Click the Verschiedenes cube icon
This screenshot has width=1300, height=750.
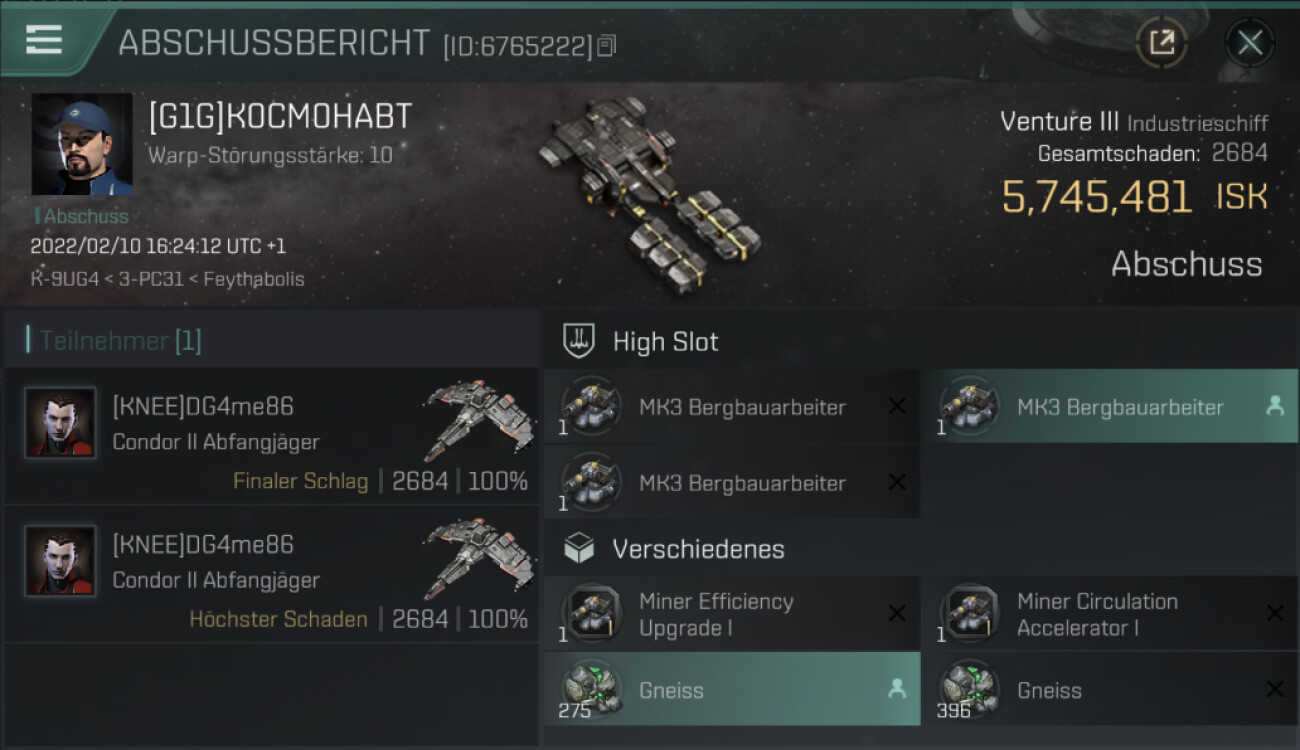tap(579, 548)
